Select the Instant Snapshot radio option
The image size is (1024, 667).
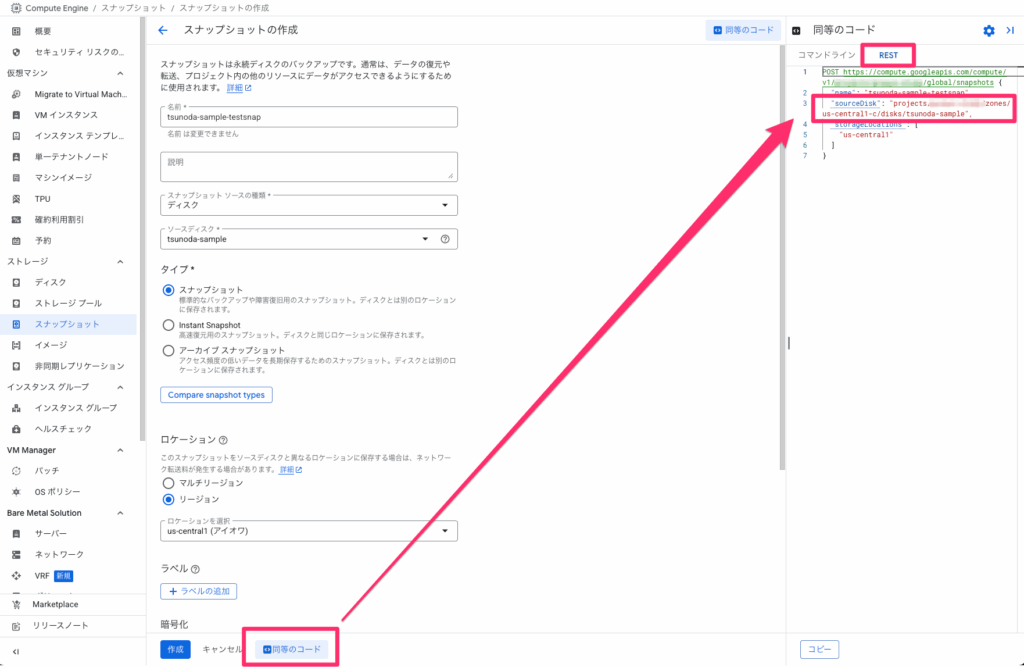(x=168, y=325)
